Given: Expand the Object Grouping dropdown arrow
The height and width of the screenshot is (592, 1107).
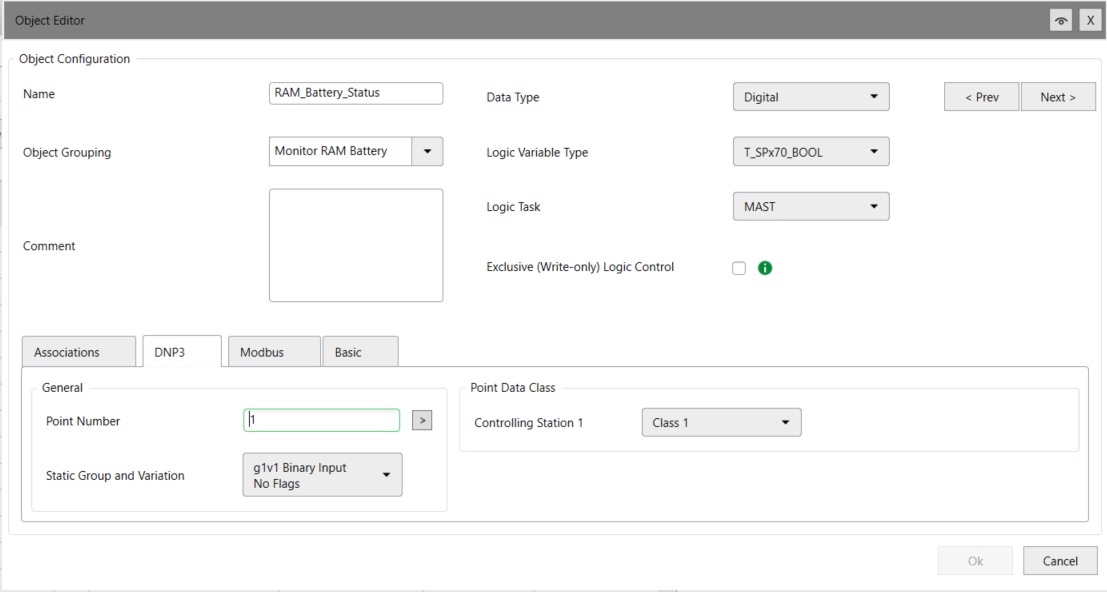Looking at the screenshot, I should point(427,151).
